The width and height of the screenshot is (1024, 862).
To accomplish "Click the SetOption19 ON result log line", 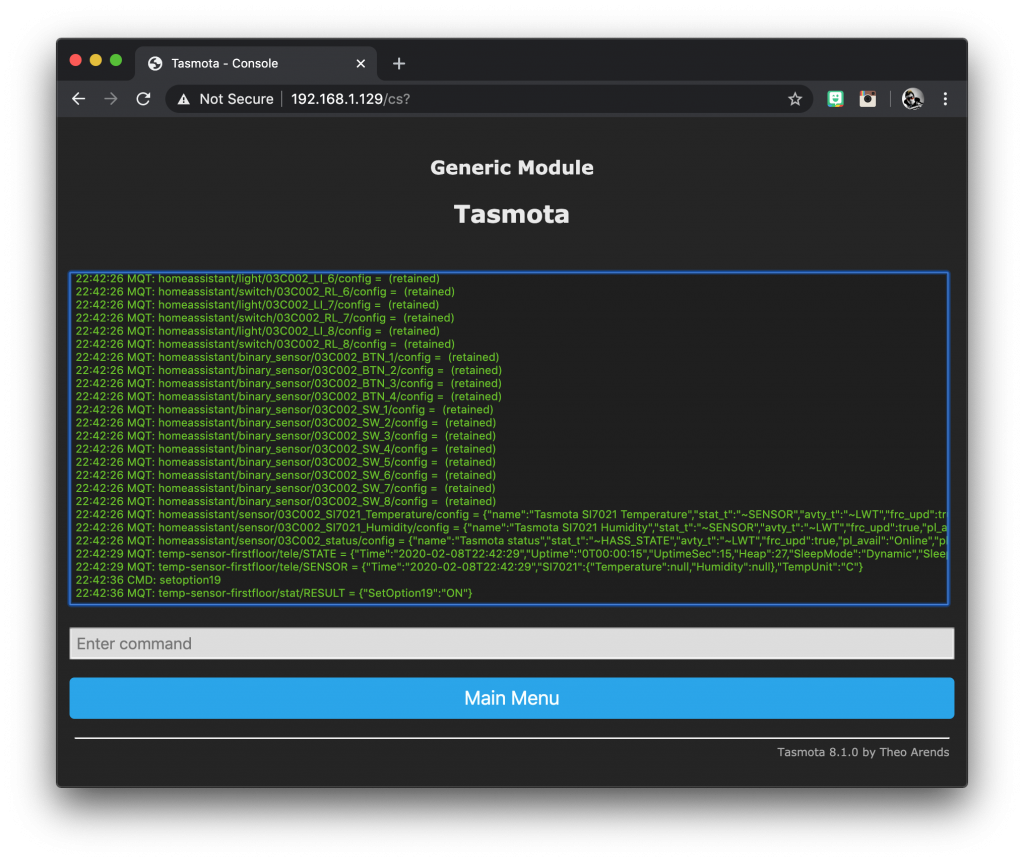I will 274,593.
